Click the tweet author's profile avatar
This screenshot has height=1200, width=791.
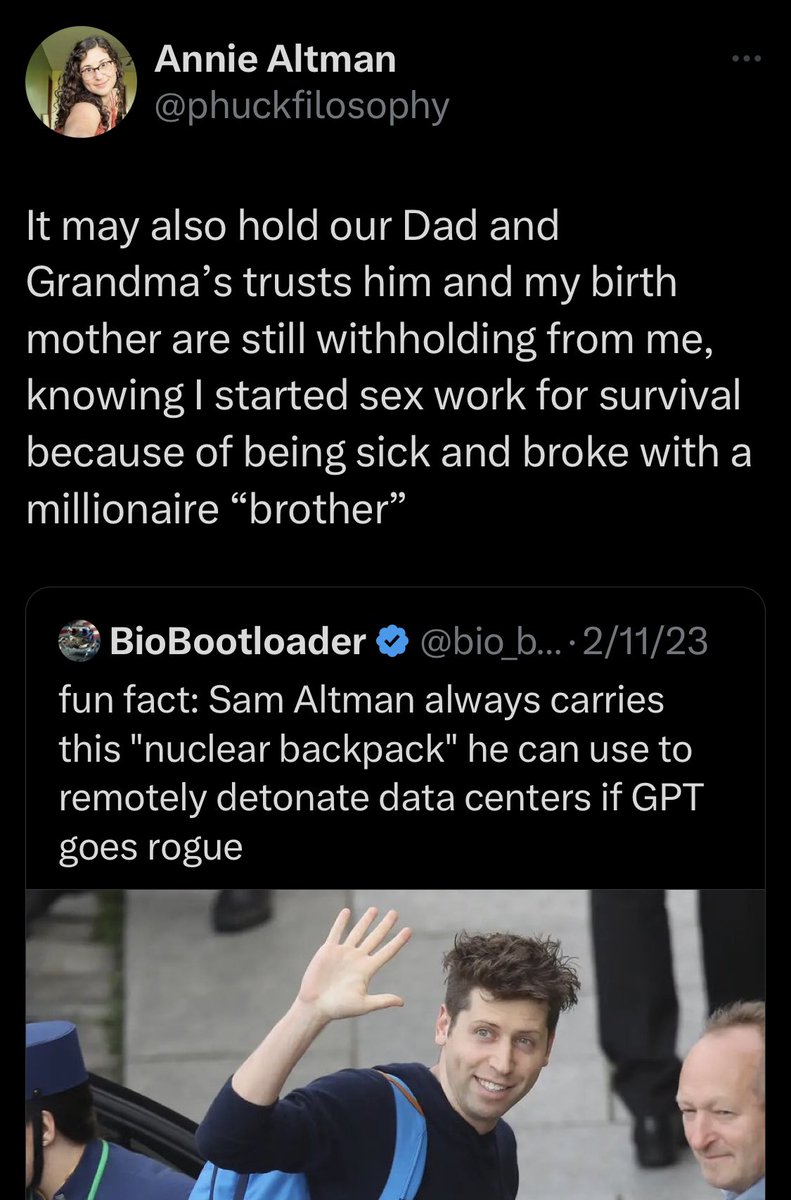tap(81, 81)
